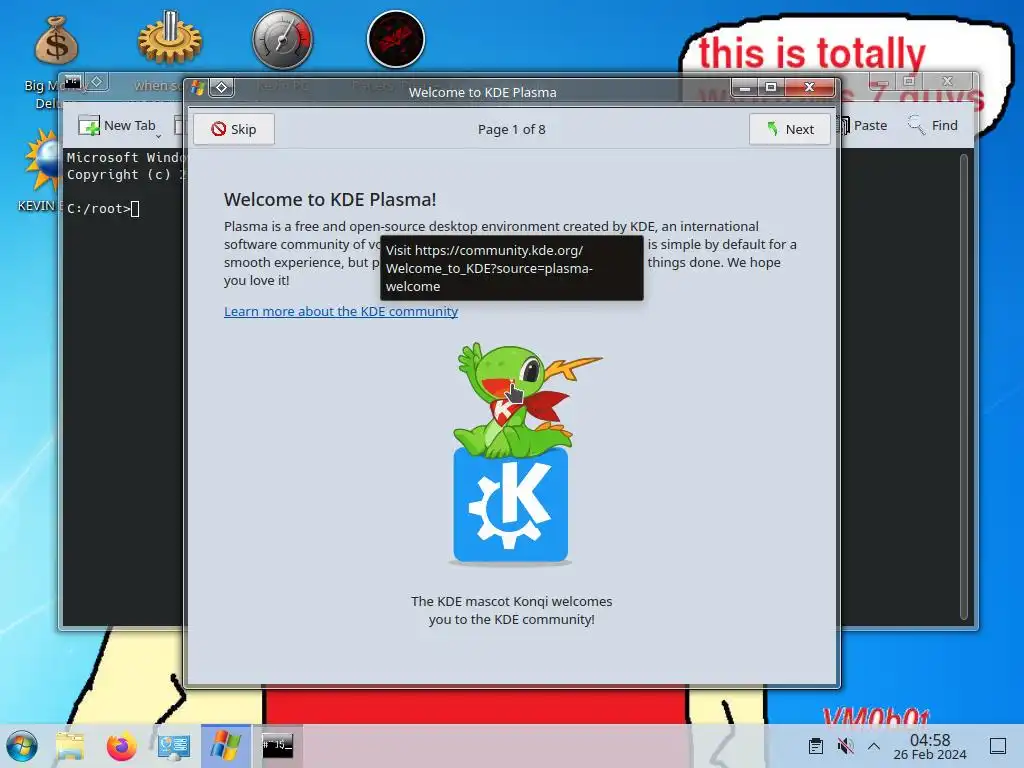The height and width of the screenshot is (768, 1024).
Task: Toggle the pin button on the Welcome title bar
Action: pos(221,88)
